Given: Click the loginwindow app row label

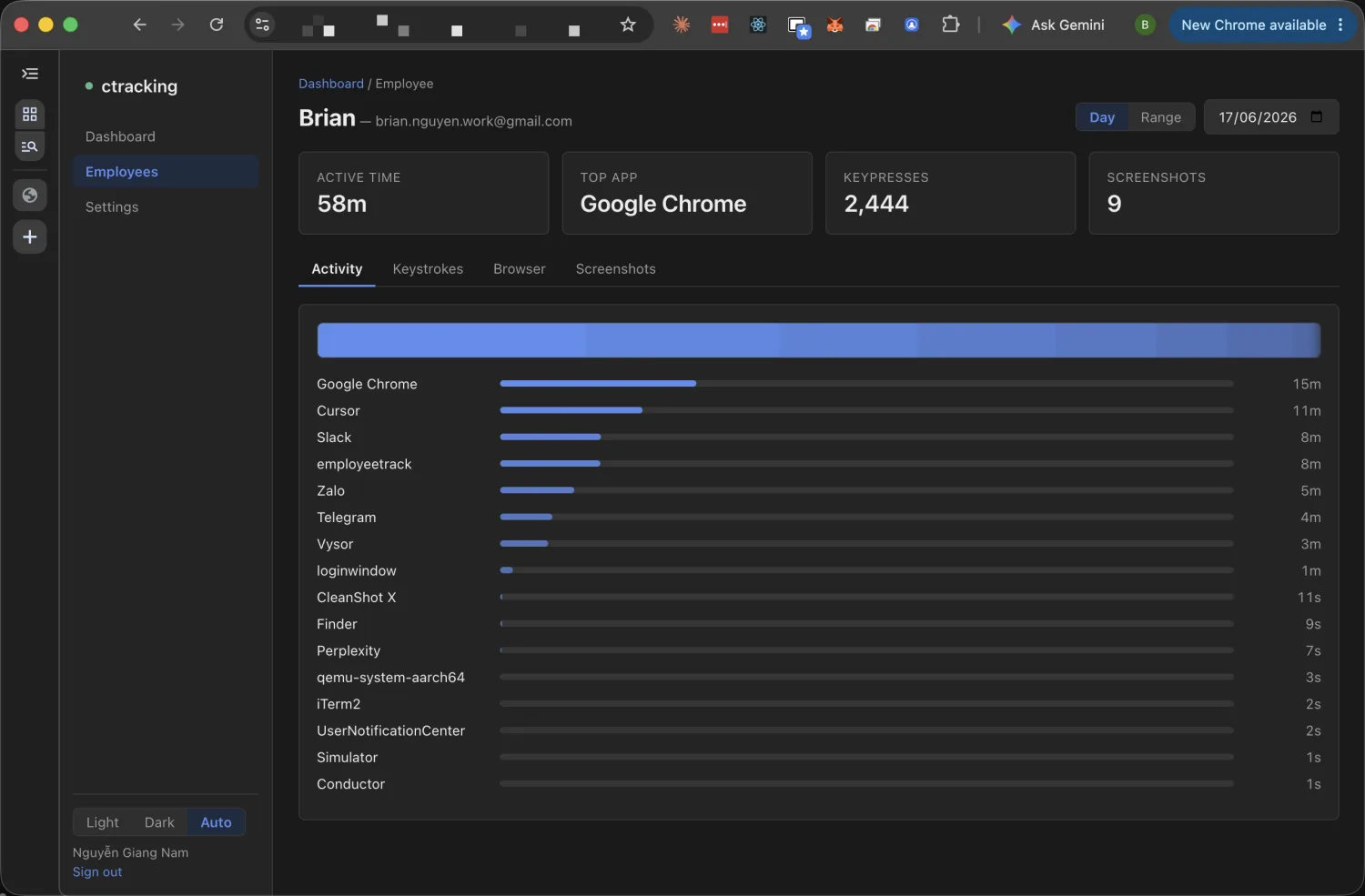Looking at the screenshot, I should [x=357, y=571].
